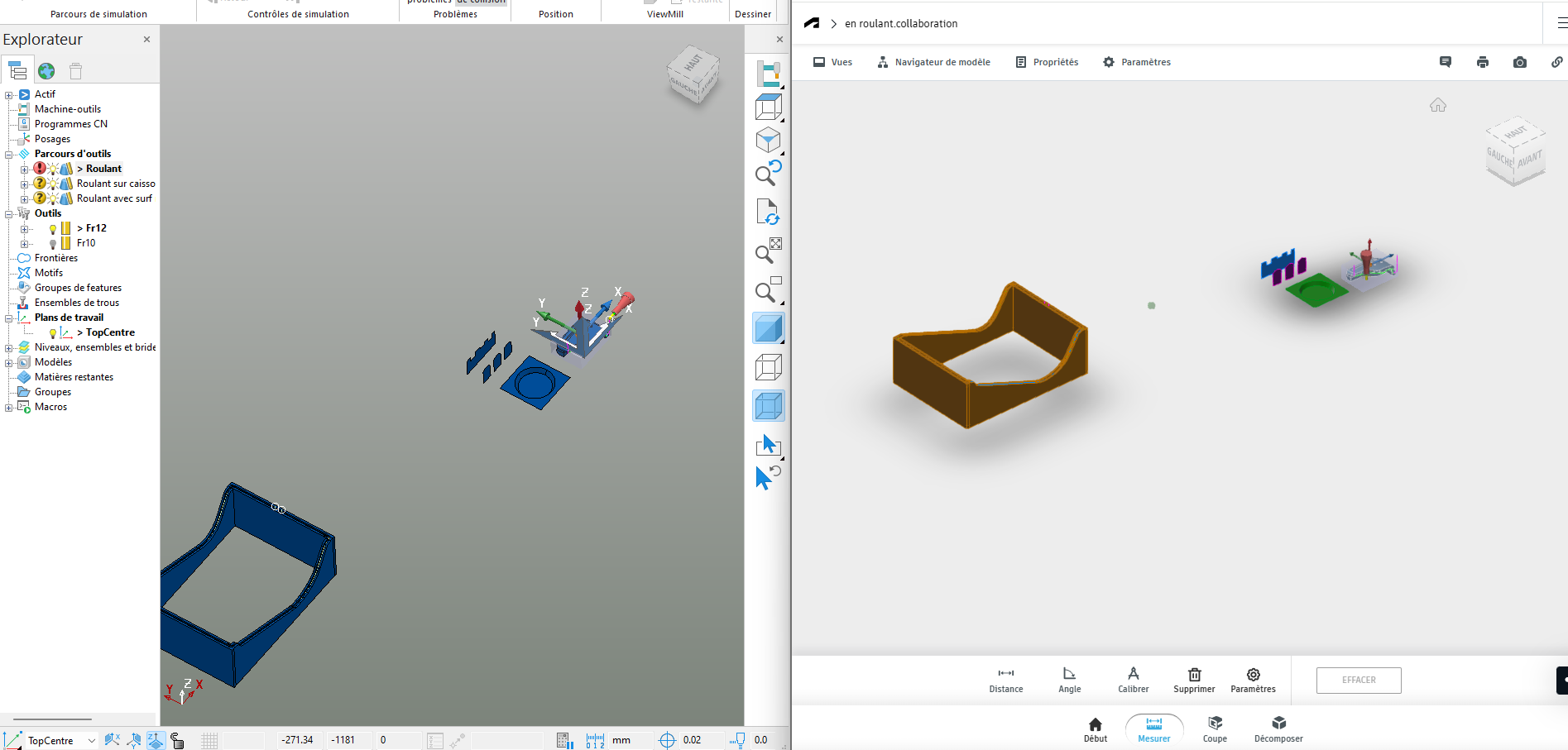Toggle light bulb for TopCentre workplane
This screenshot has height=750, width=1568.
tap(53, 333)
